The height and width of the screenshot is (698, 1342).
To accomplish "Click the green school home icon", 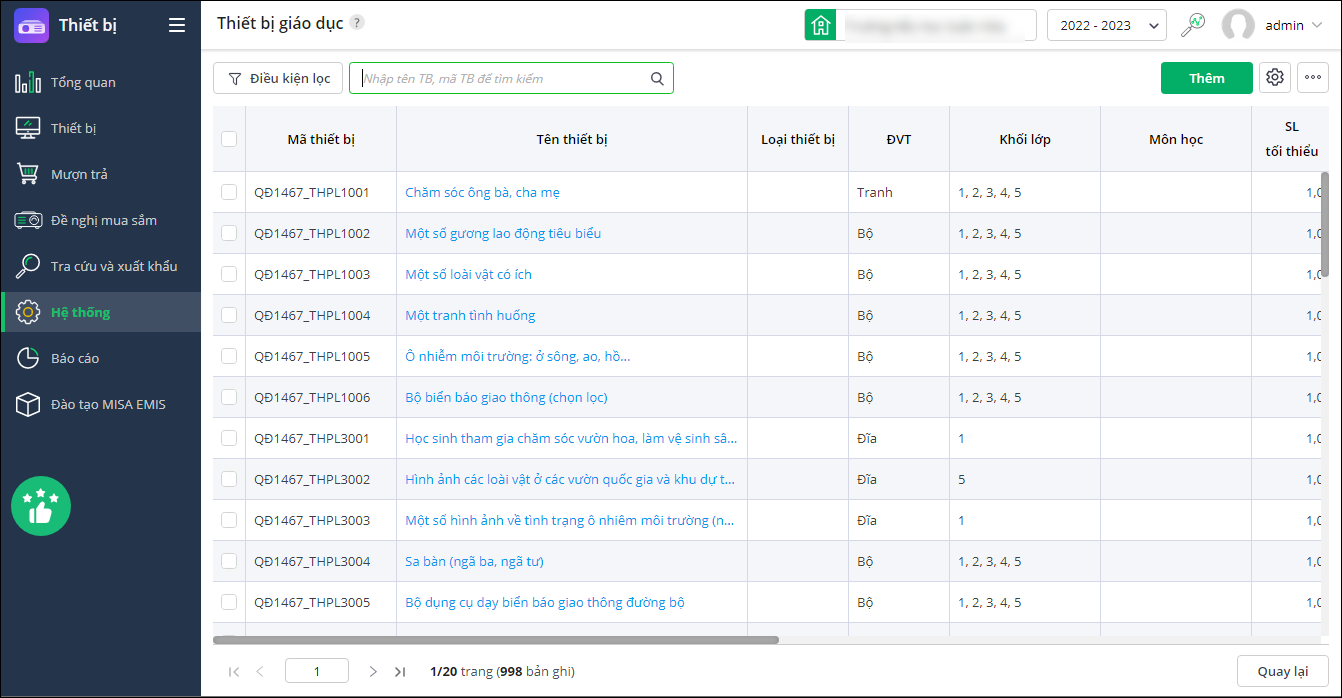I will 821,25.
